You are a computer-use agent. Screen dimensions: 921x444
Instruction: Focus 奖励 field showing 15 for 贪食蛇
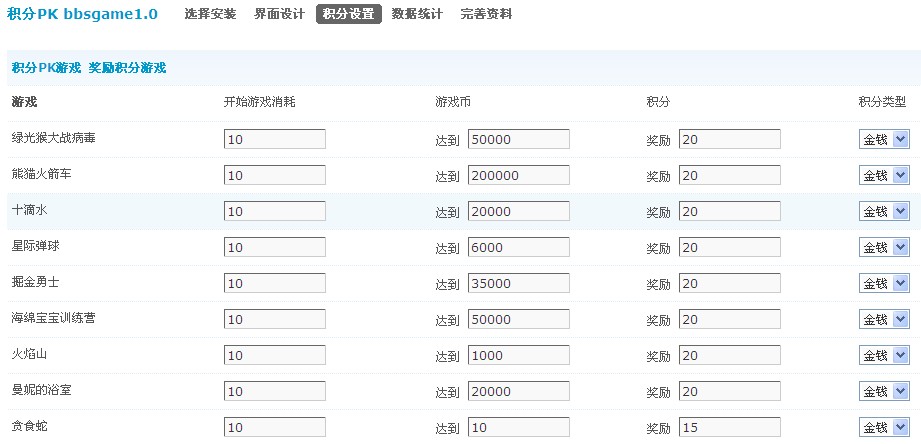730,428
